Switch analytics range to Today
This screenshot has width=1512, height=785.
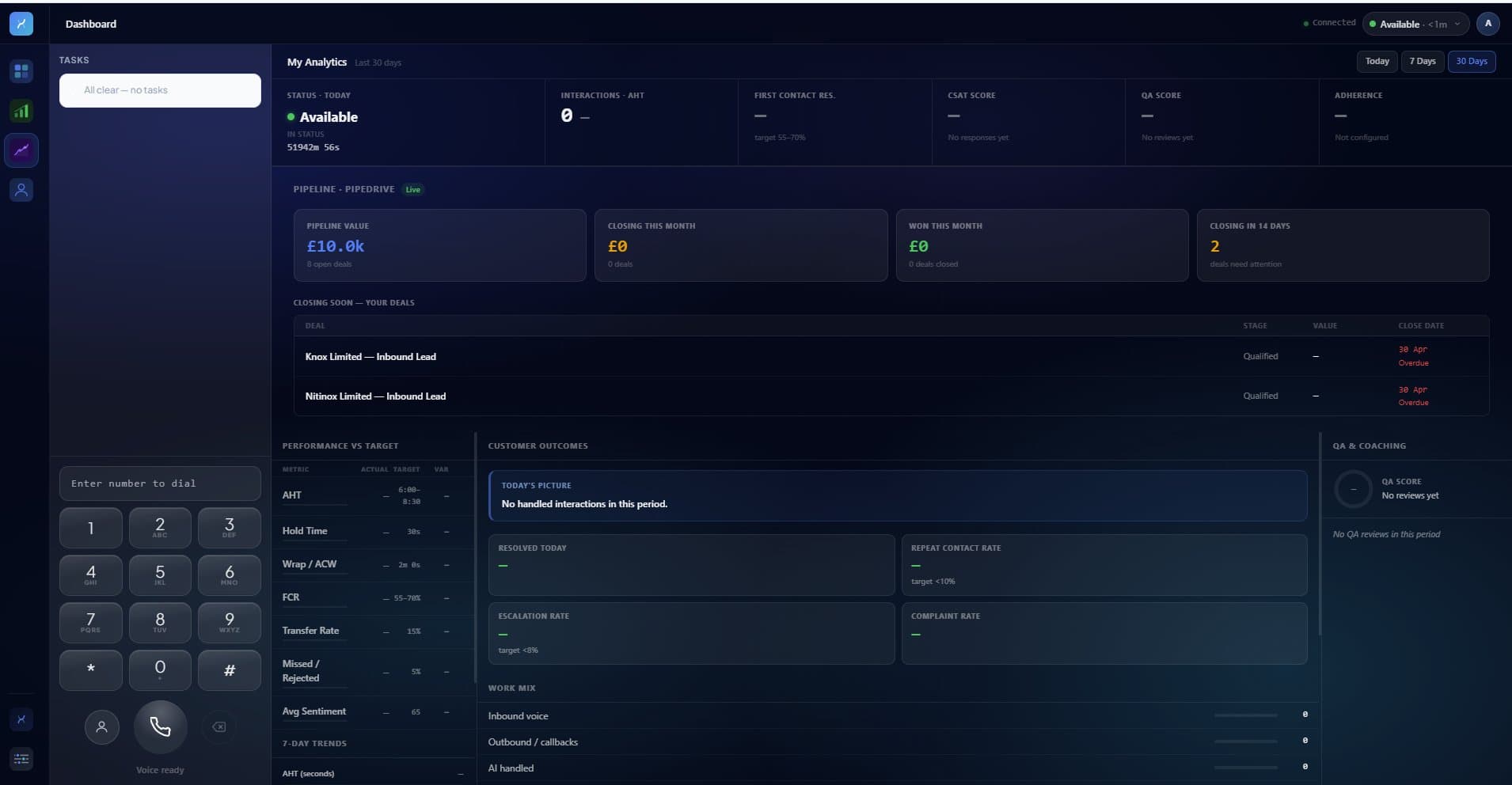[x=1377, y=61]
